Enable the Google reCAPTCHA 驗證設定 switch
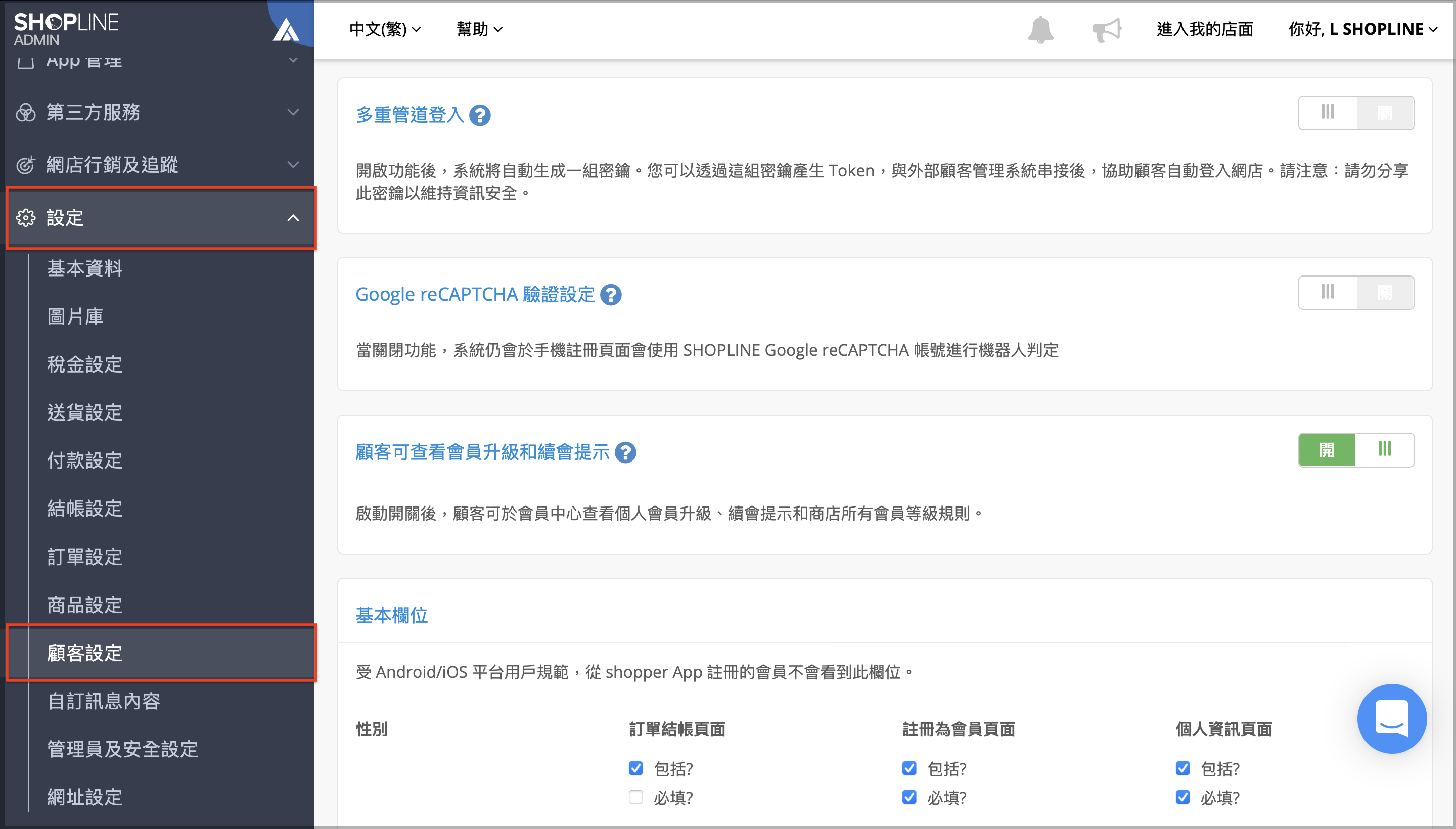The height and width of the screenshot is (829, 1456). 1355,293
